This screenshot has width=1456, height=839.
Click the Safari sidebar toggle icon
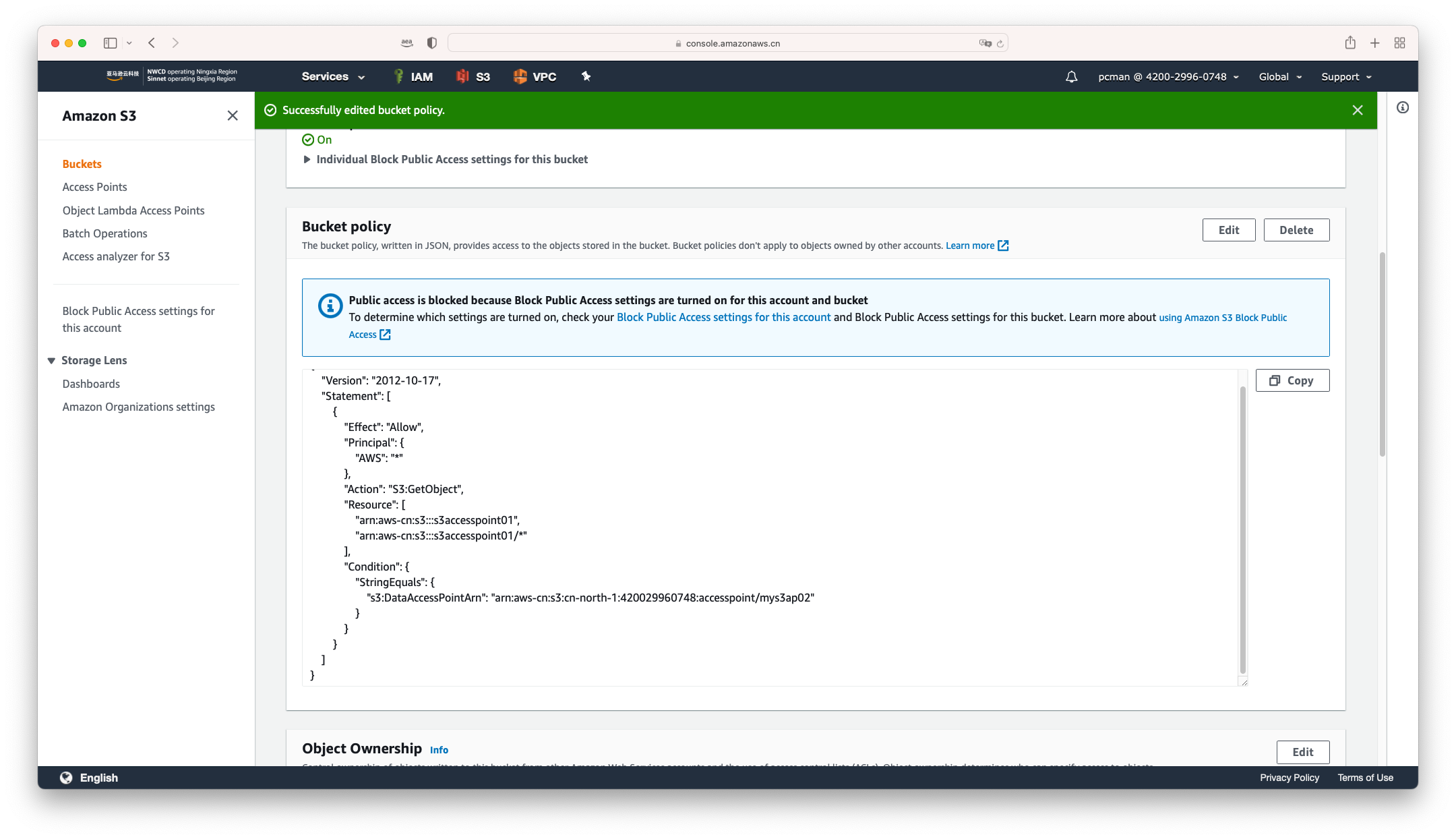tap(110, 43)
